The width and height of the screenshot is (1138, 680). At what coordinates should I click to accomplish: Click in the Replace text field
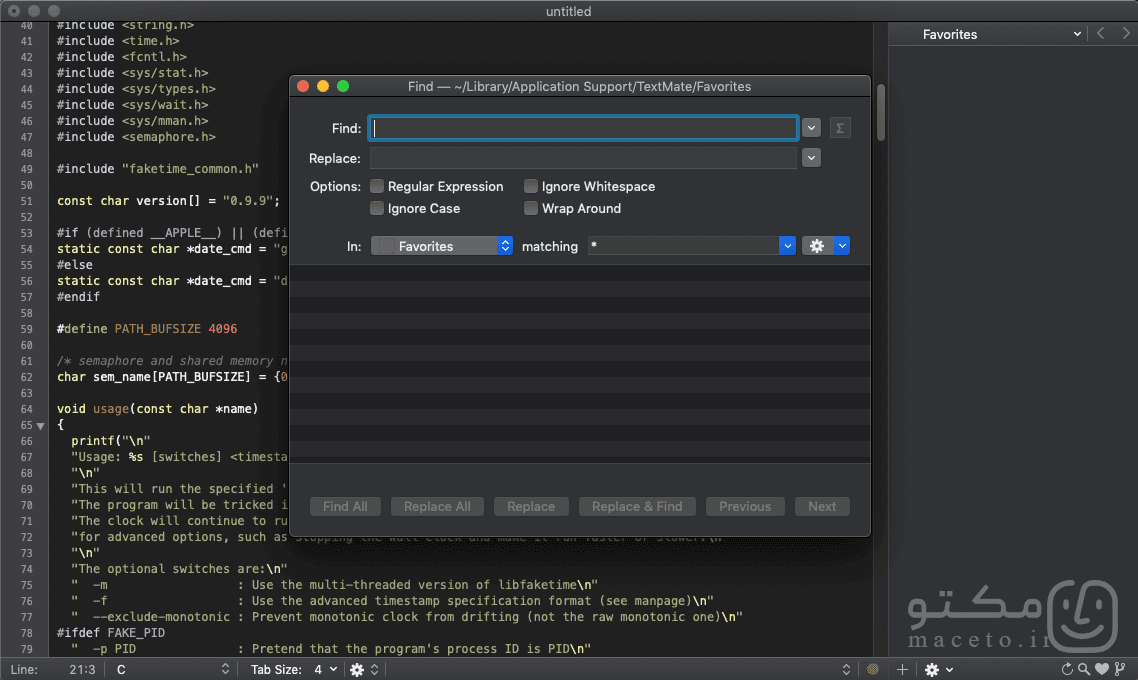click(x=583, y=158)
